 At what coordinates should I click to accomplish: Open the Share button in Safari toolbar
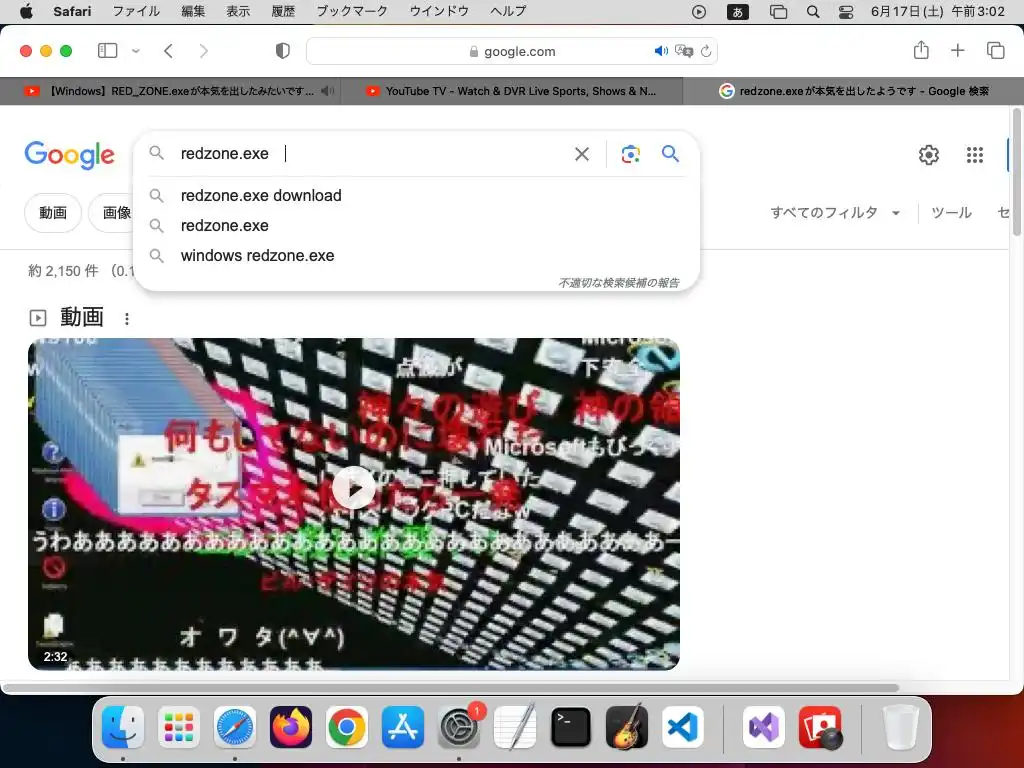(921, 50)
